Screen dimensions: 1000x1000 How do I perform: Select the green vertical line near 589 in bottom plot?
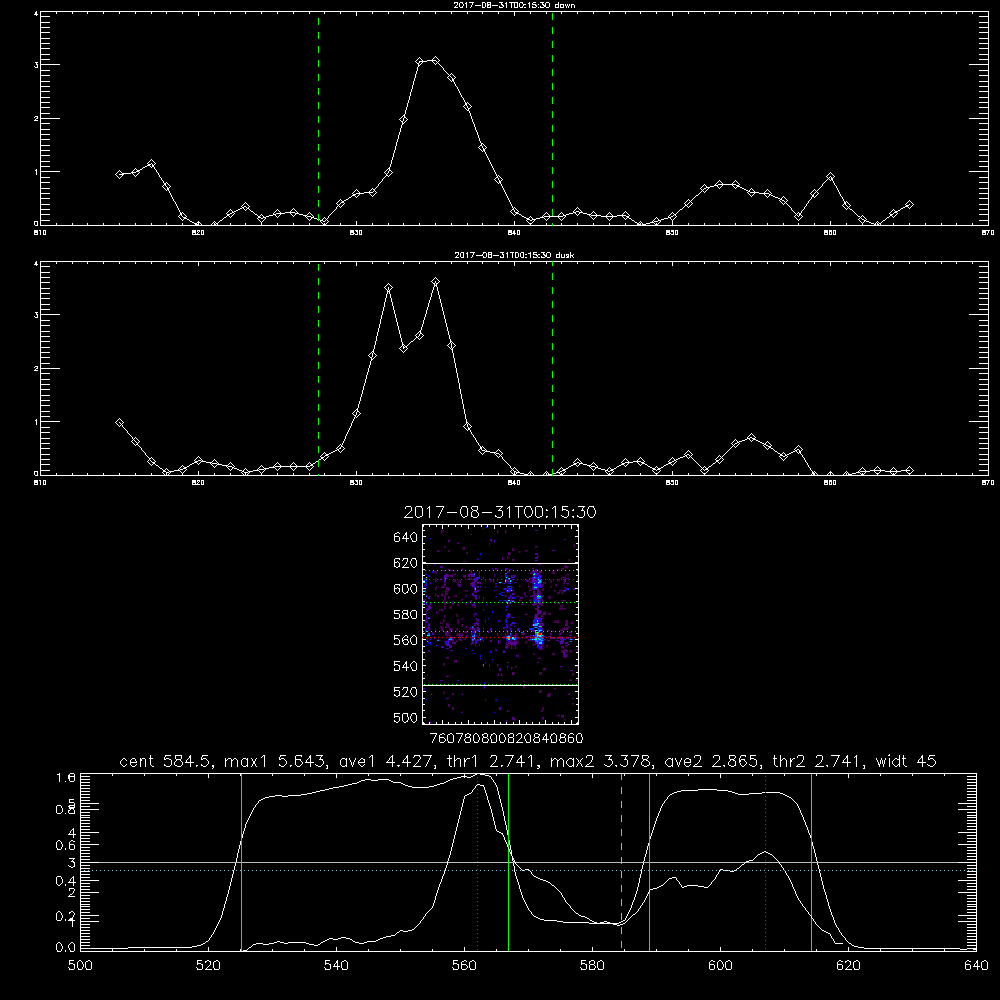(649, 861)
